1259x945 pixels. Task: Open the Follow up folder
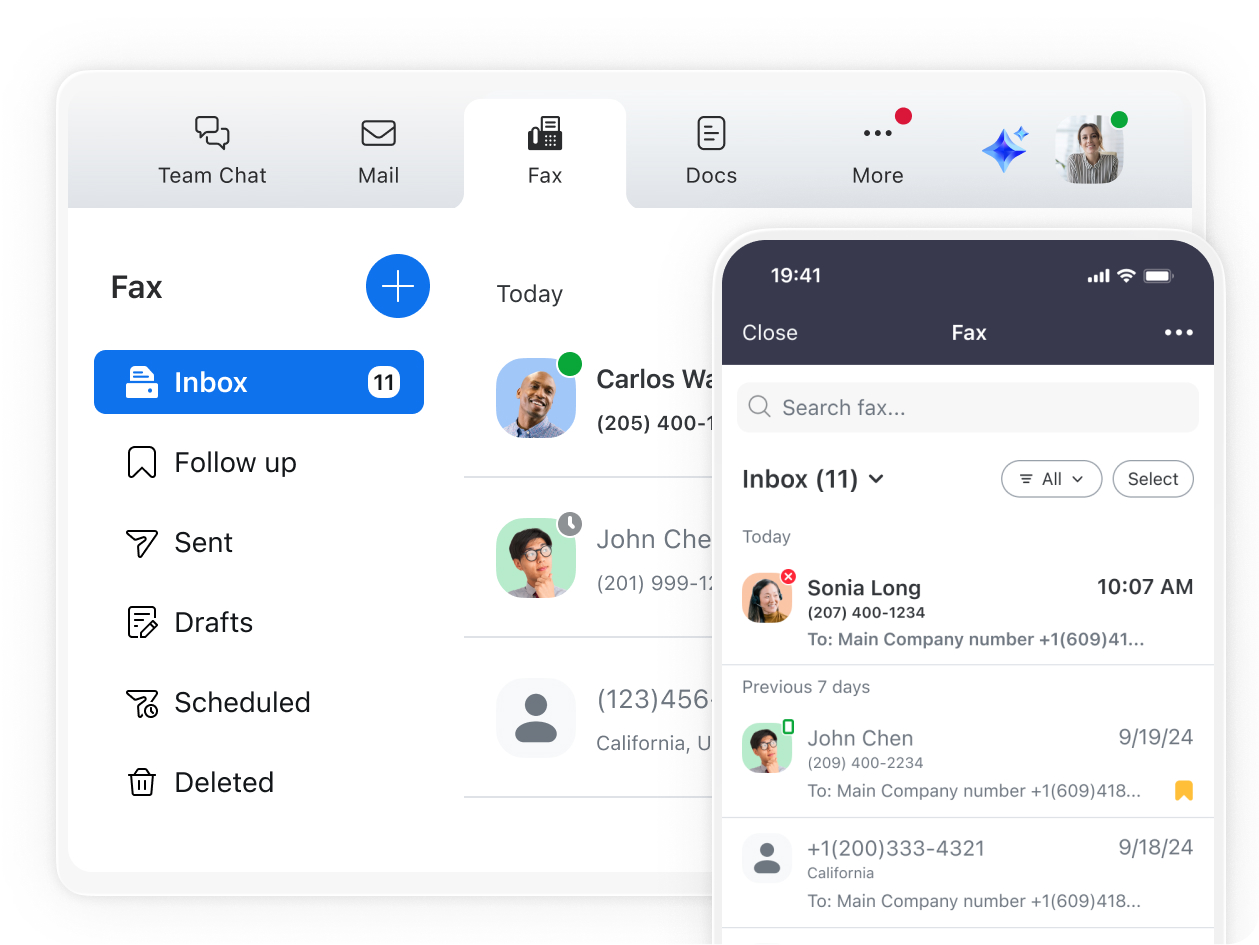click(x=235, y=462)
